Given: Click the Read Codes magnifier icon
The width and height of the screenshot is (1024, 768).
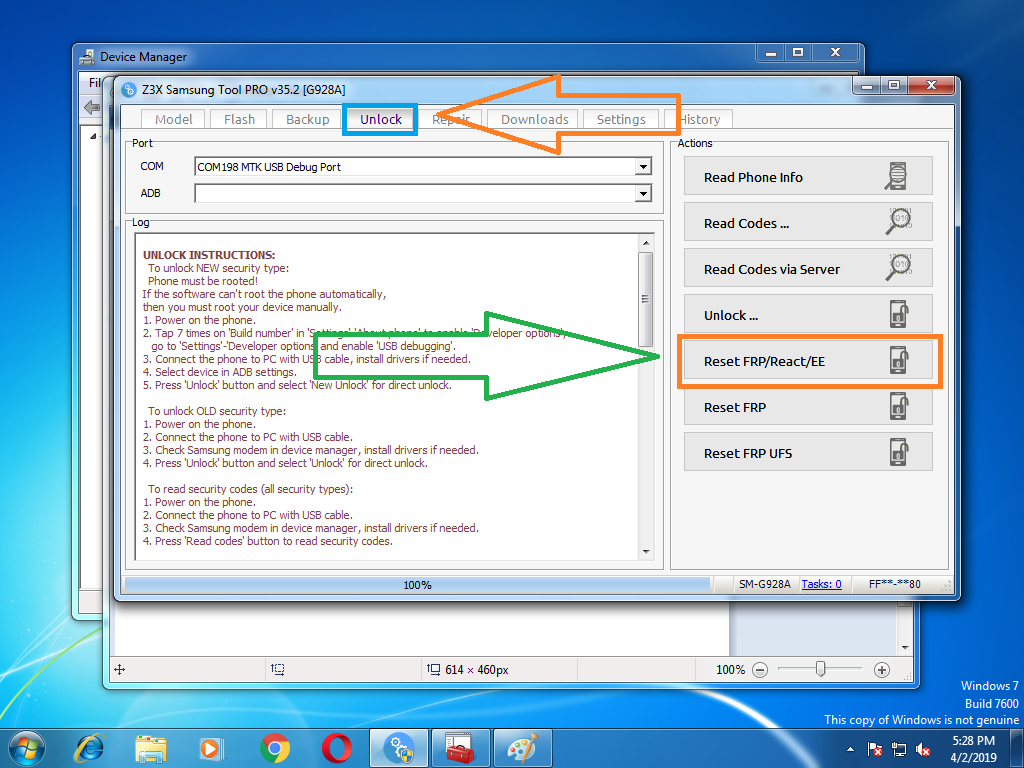Looking at the screenshot, I should click(x=899, y=221).
